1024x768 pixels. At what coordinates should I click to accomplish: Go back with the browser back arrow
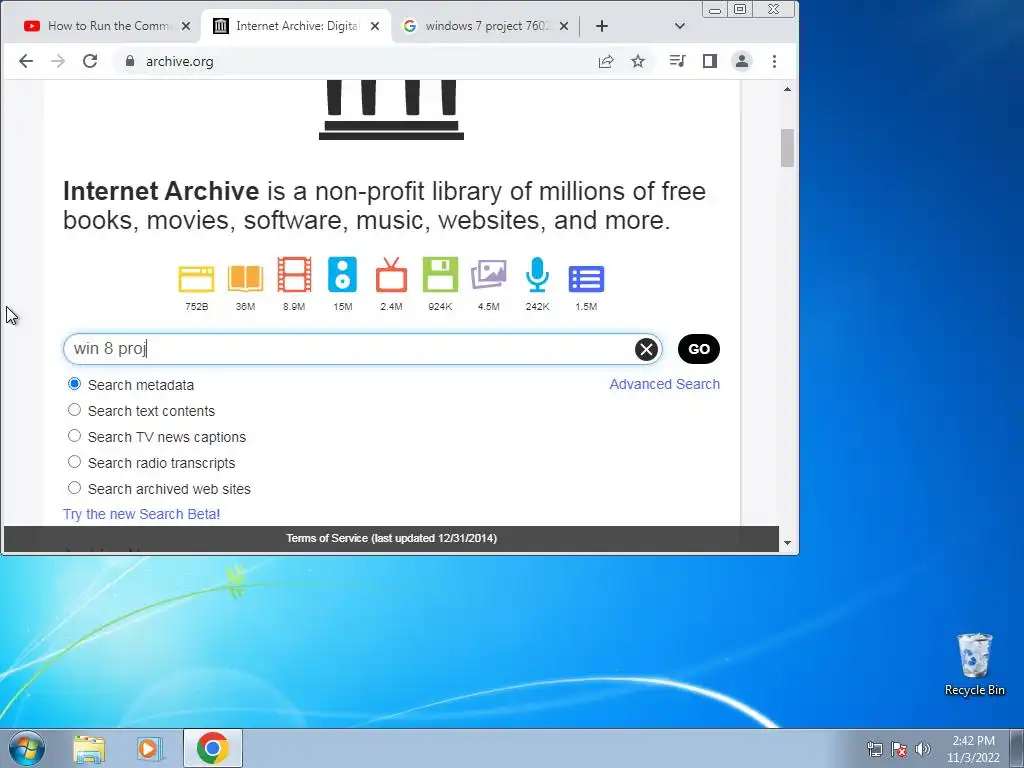[x=25, y=61]
